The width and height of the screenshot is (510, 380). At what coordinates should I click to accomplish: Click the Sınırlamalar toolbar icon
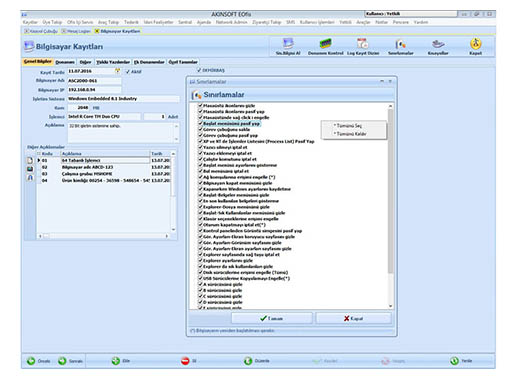click(x=400, y=44)
